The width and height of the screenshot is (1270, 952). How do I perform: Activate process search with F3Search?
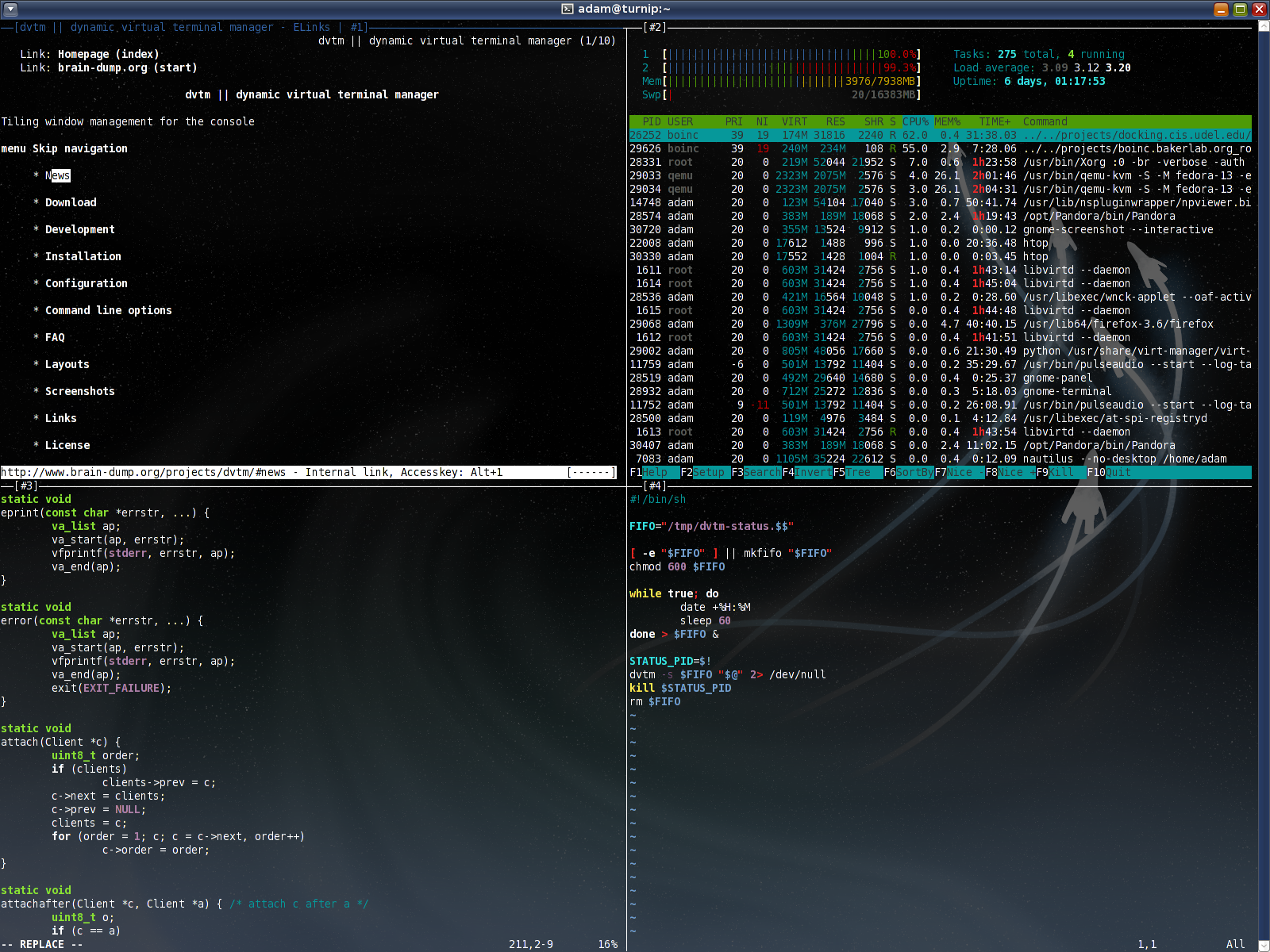tap(756, 472)
